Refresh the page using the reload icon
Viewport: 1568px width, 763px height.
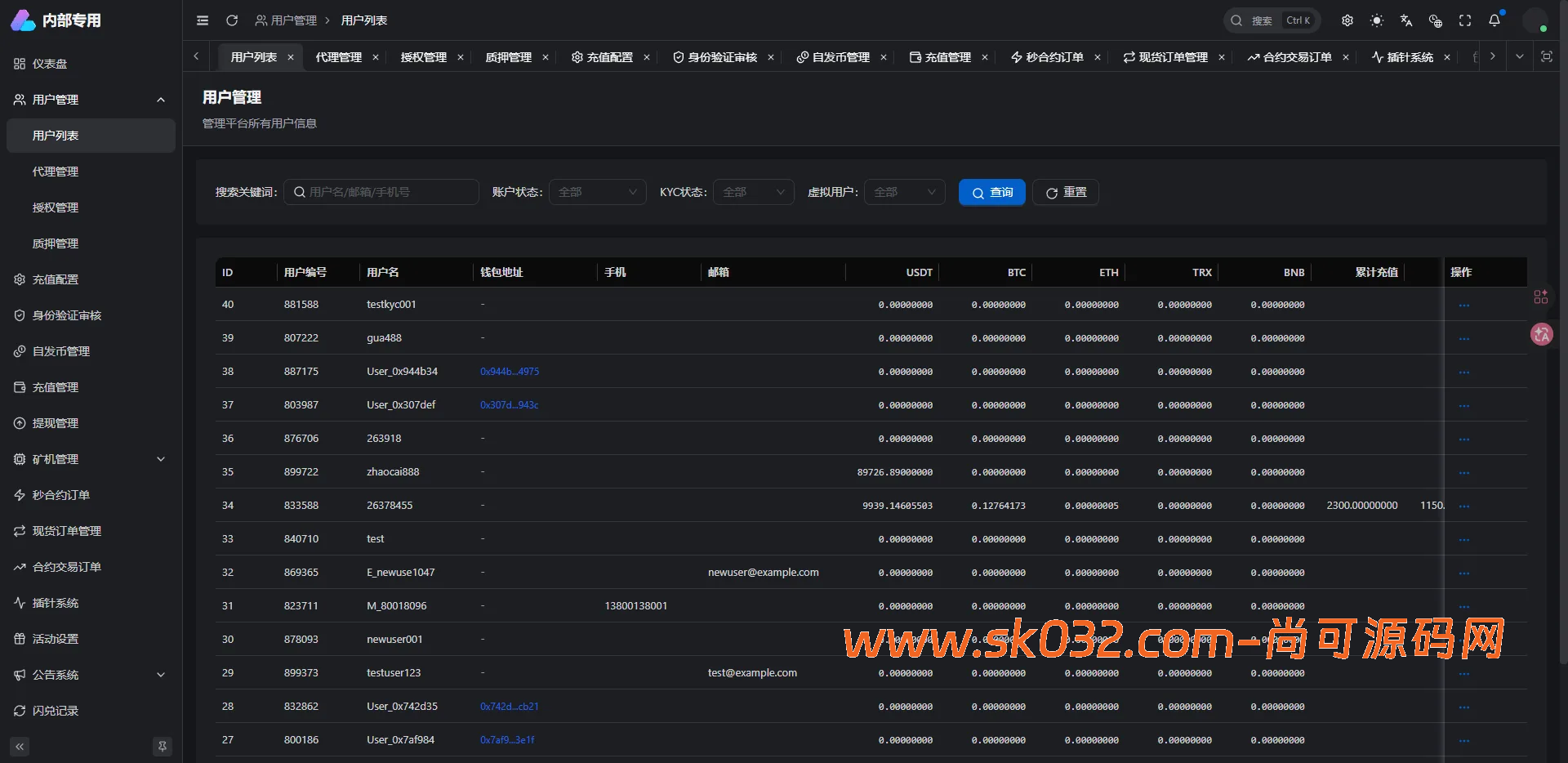coord(232,20)
